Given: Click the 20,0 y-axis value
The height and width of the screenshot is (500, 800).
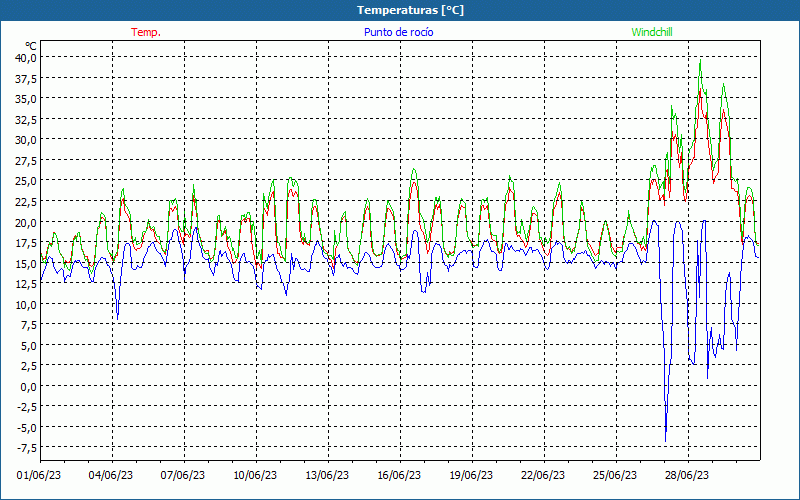Looking at the screenshot, I should [26, 222].
